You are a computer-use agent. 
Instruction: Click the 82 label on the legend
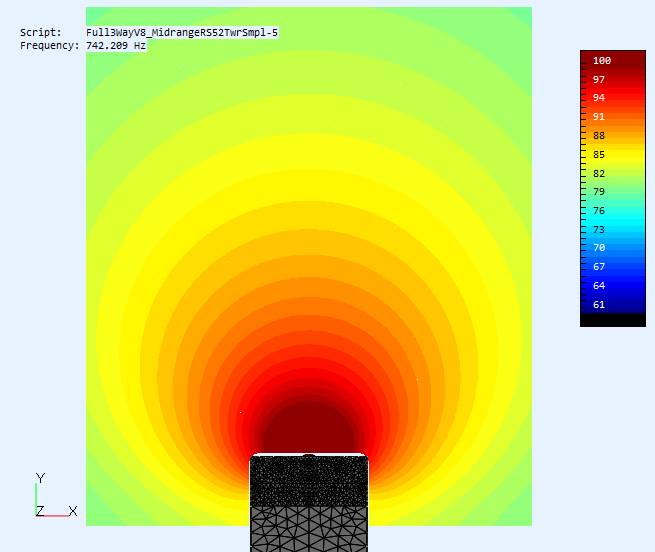(599, 173)
